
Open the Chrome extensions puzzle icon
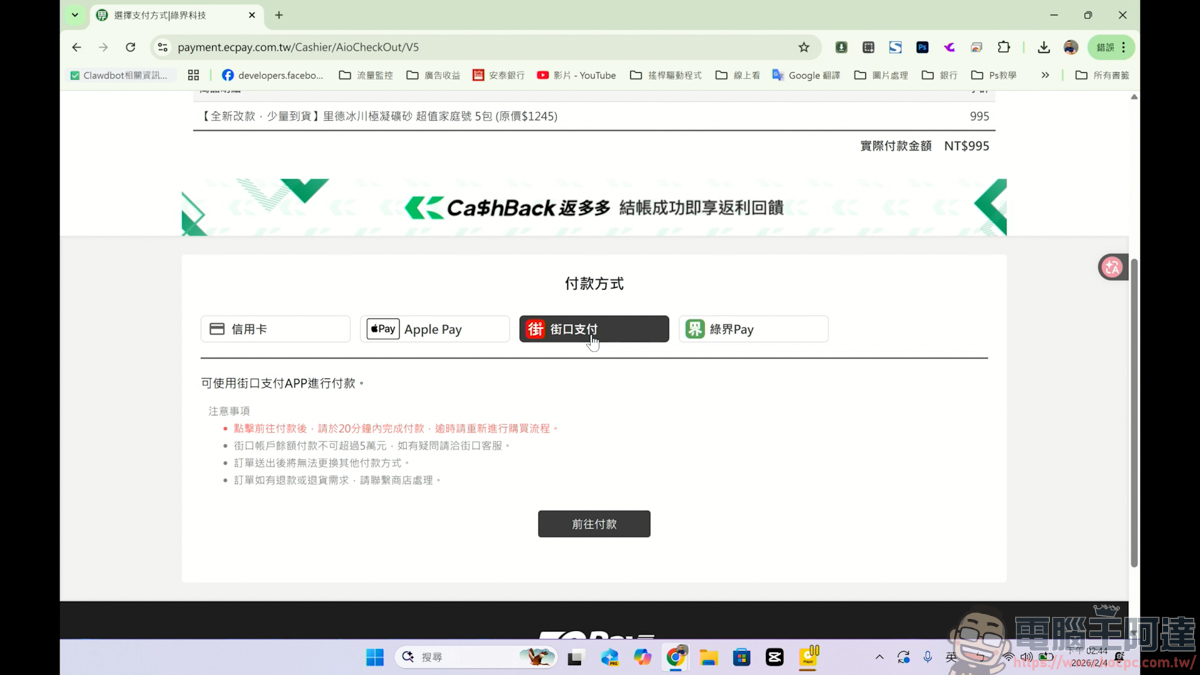(x=1004, y=46)
